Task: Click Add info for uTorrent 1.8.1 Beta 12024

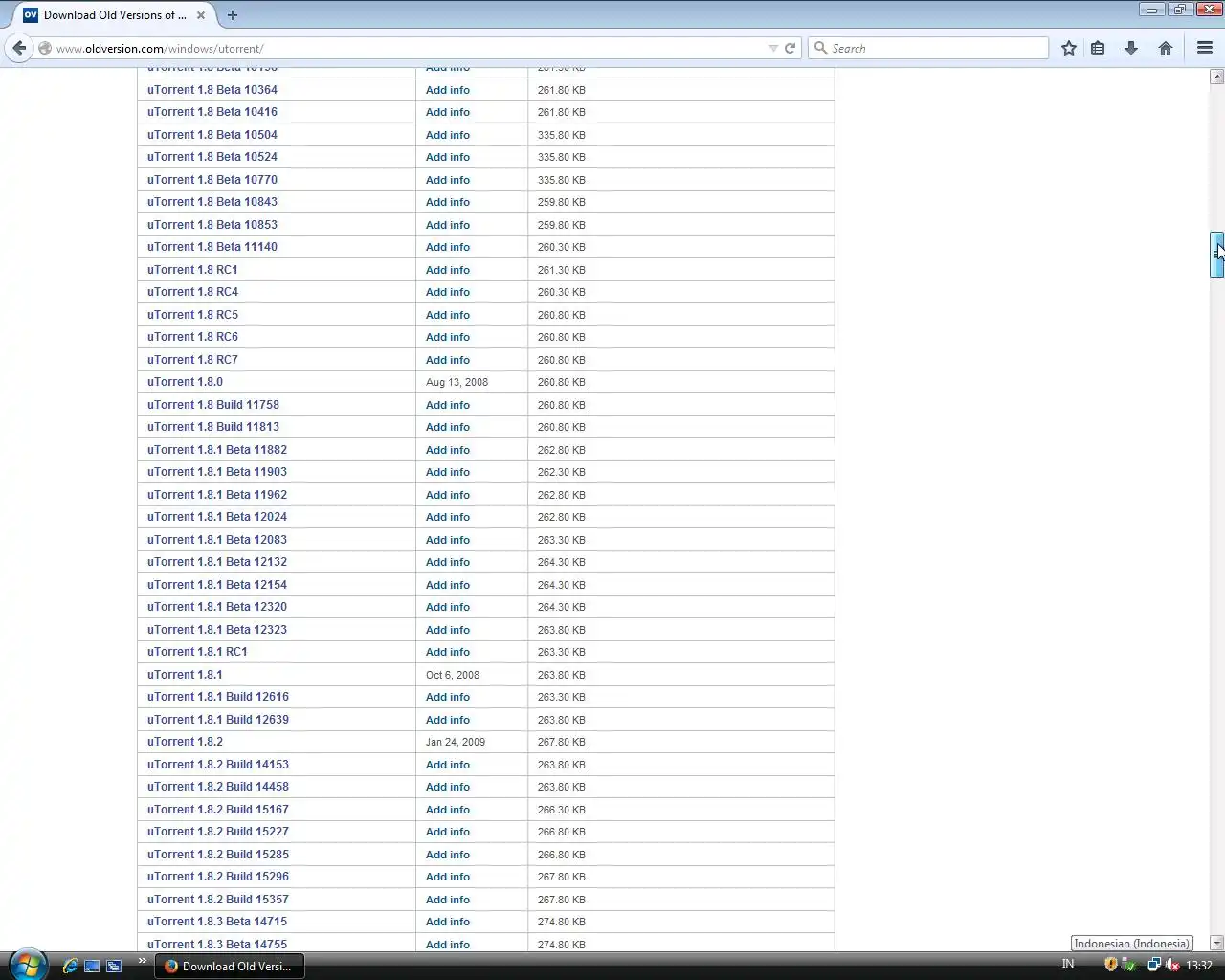Action: coord(448,517)
